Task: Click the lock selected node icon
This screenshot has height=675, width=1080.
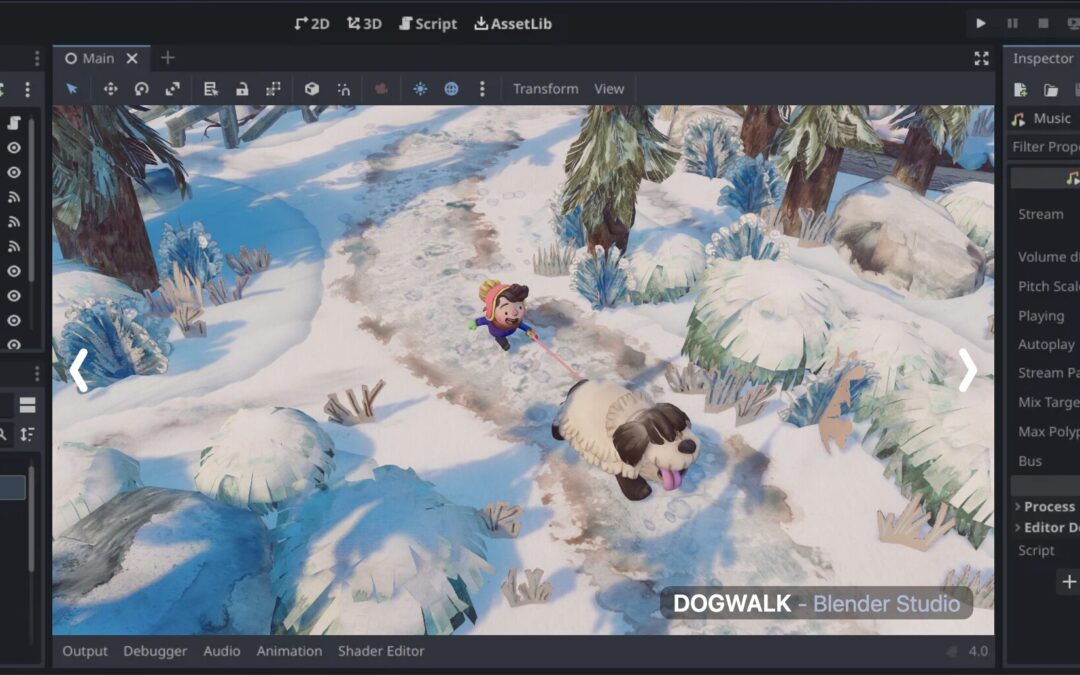Action: [242, 89]
